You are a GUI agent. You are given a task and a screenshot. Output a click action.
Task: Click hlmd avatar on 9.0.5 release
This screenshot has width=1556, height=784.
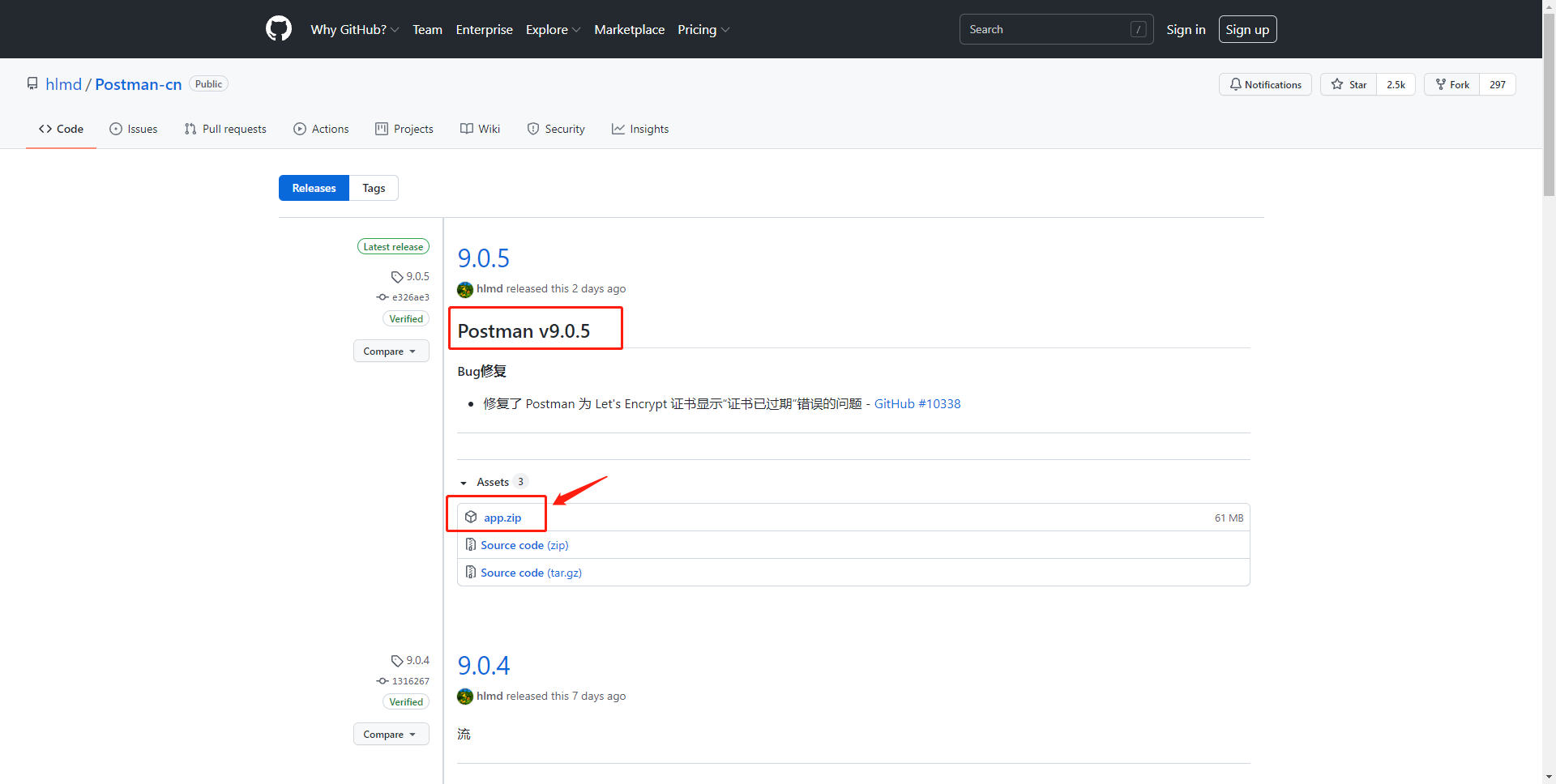tap(465, 289)
